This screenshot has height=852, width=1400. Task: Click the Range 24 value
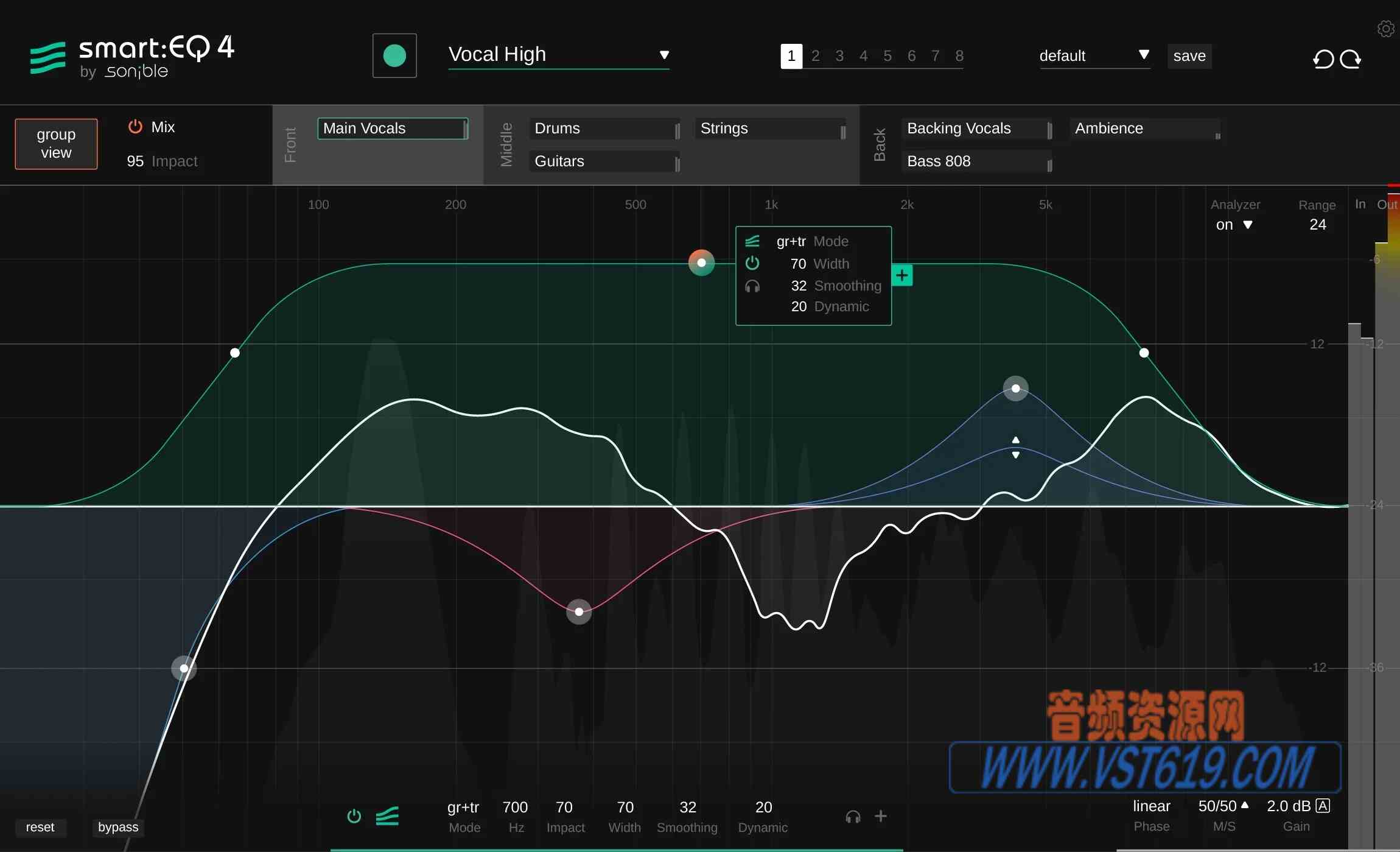[x=1318, y=225]
